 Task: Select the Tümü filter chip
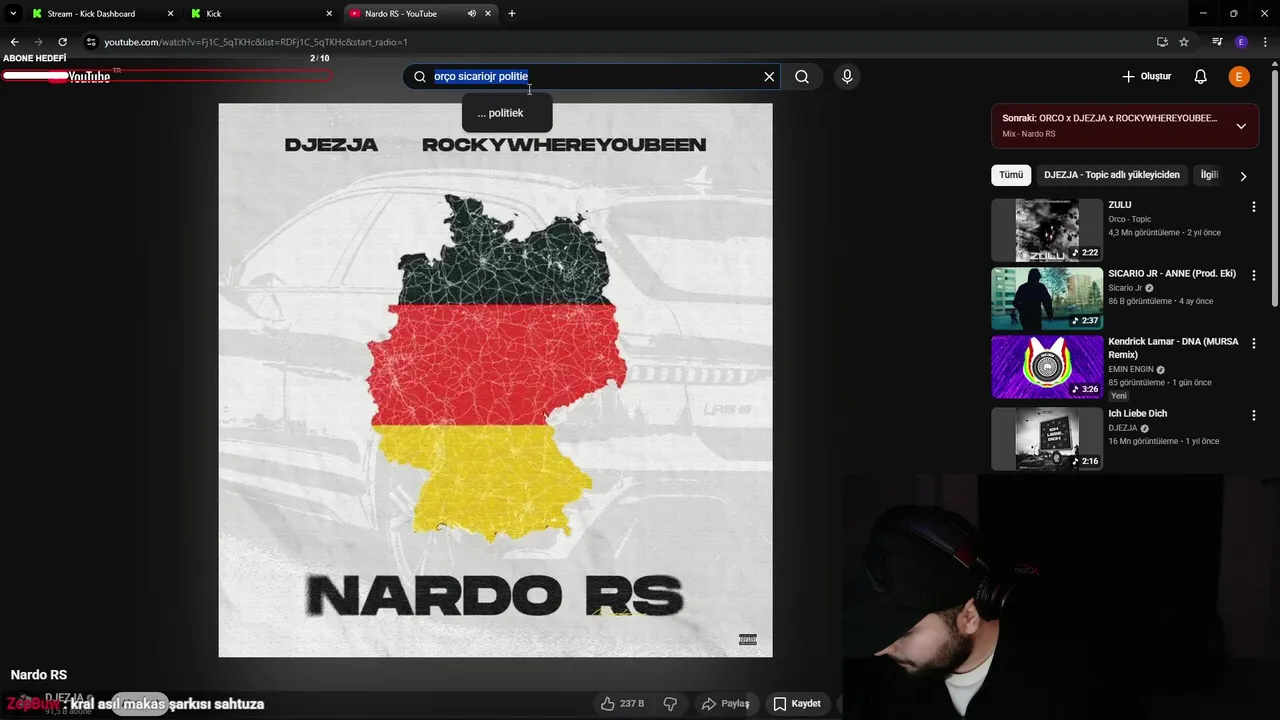[1011, 175]
